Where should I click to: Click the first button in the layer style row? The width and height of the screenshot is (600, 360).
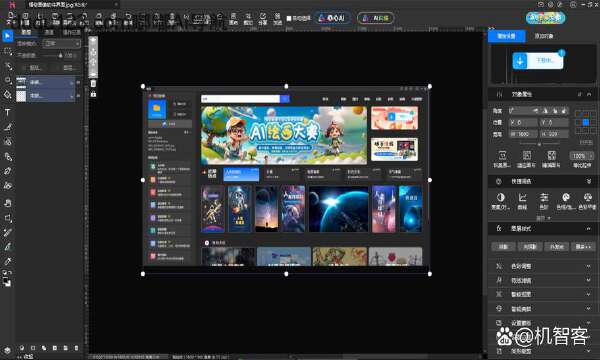[504, 247]
